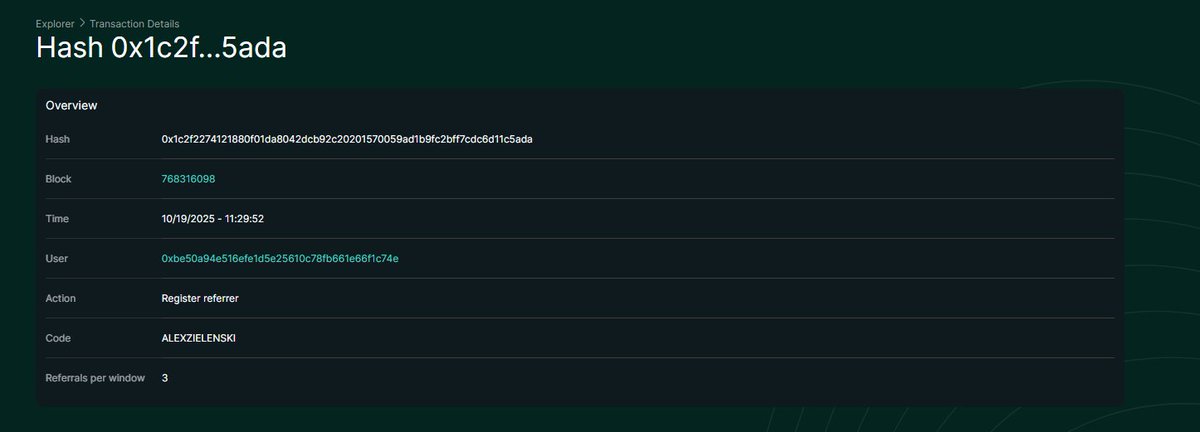Click the 'Block' row label
This screenshot has width=1200, height=432.
[x=59, y=179]
